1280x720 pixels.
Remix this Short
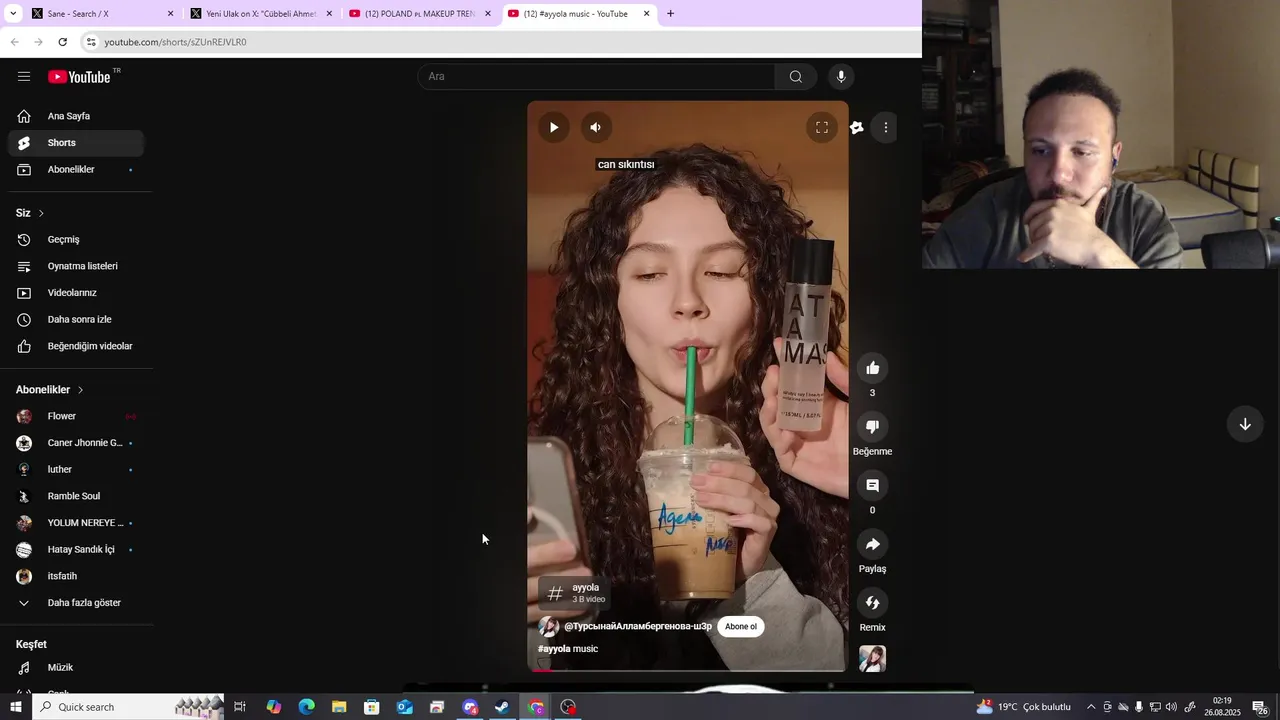coord(872,603)
